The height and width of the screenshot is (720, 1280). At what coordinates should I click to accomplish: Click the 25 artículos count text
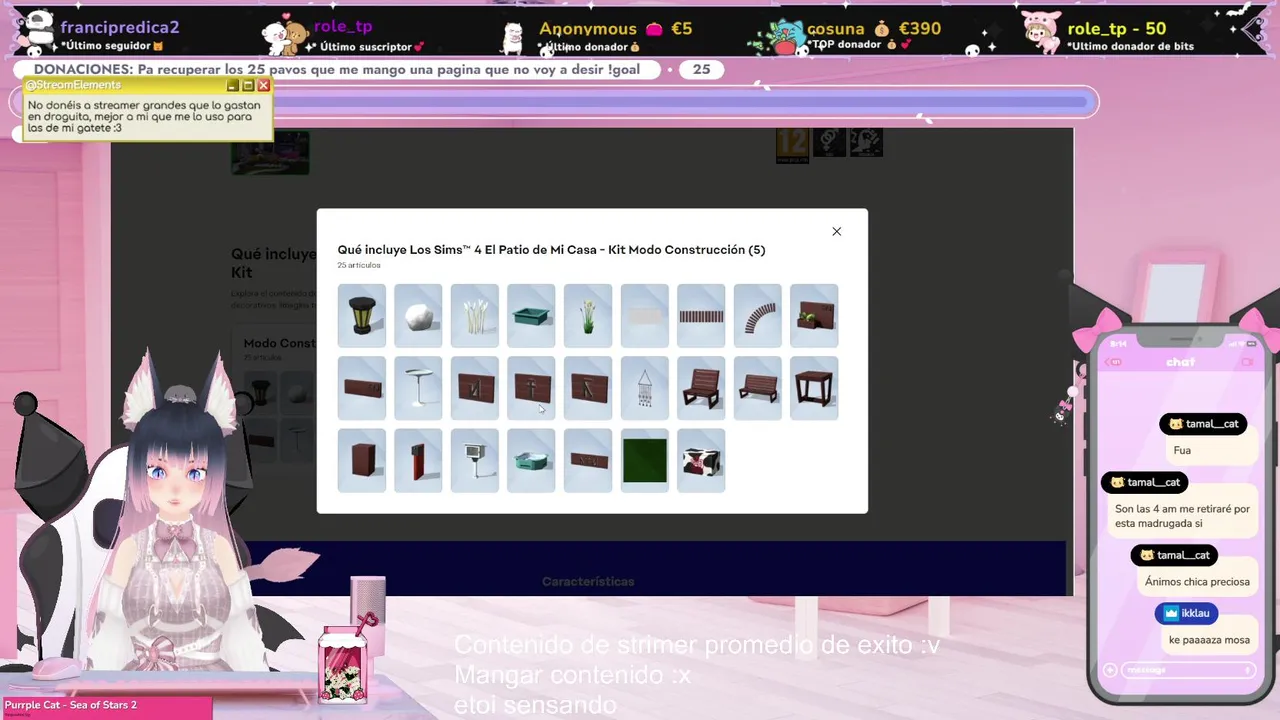(359, 265)
